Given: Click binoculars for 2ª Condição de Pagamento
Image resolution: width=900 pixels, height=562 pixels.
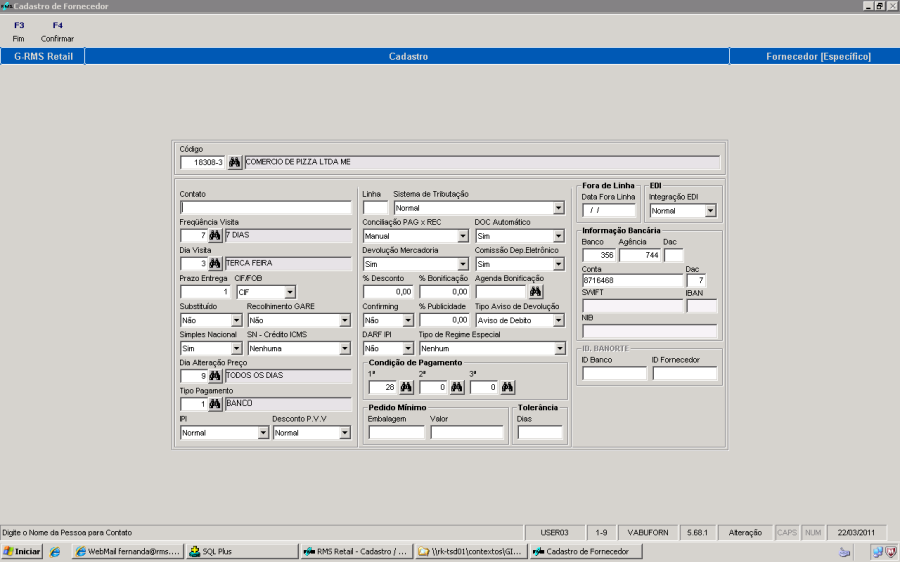Looking at the screenshot, I should [456, 387].
